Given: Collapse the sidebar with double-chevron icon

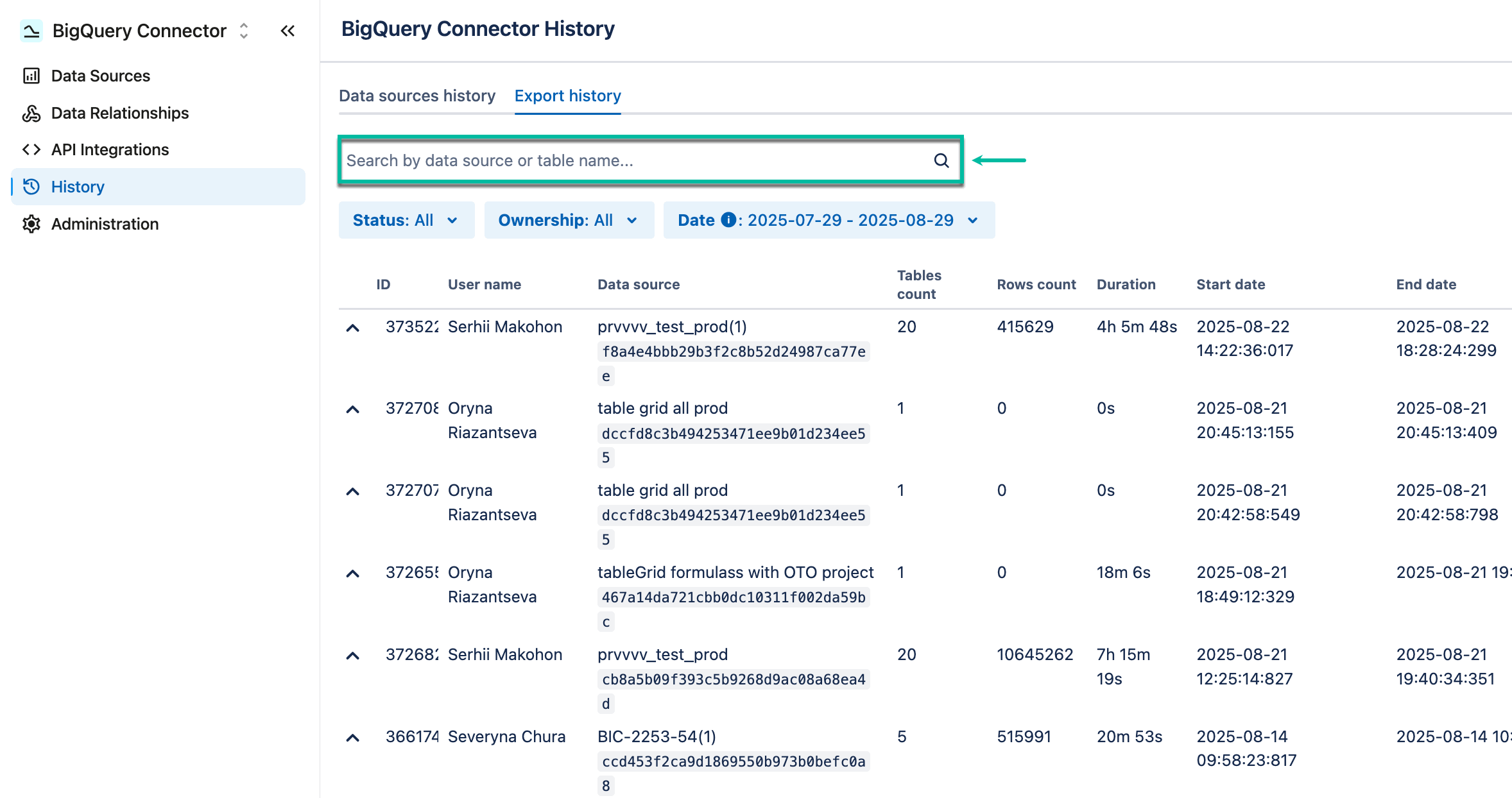Looking at the screenshot, I should (x=287, y=31).
